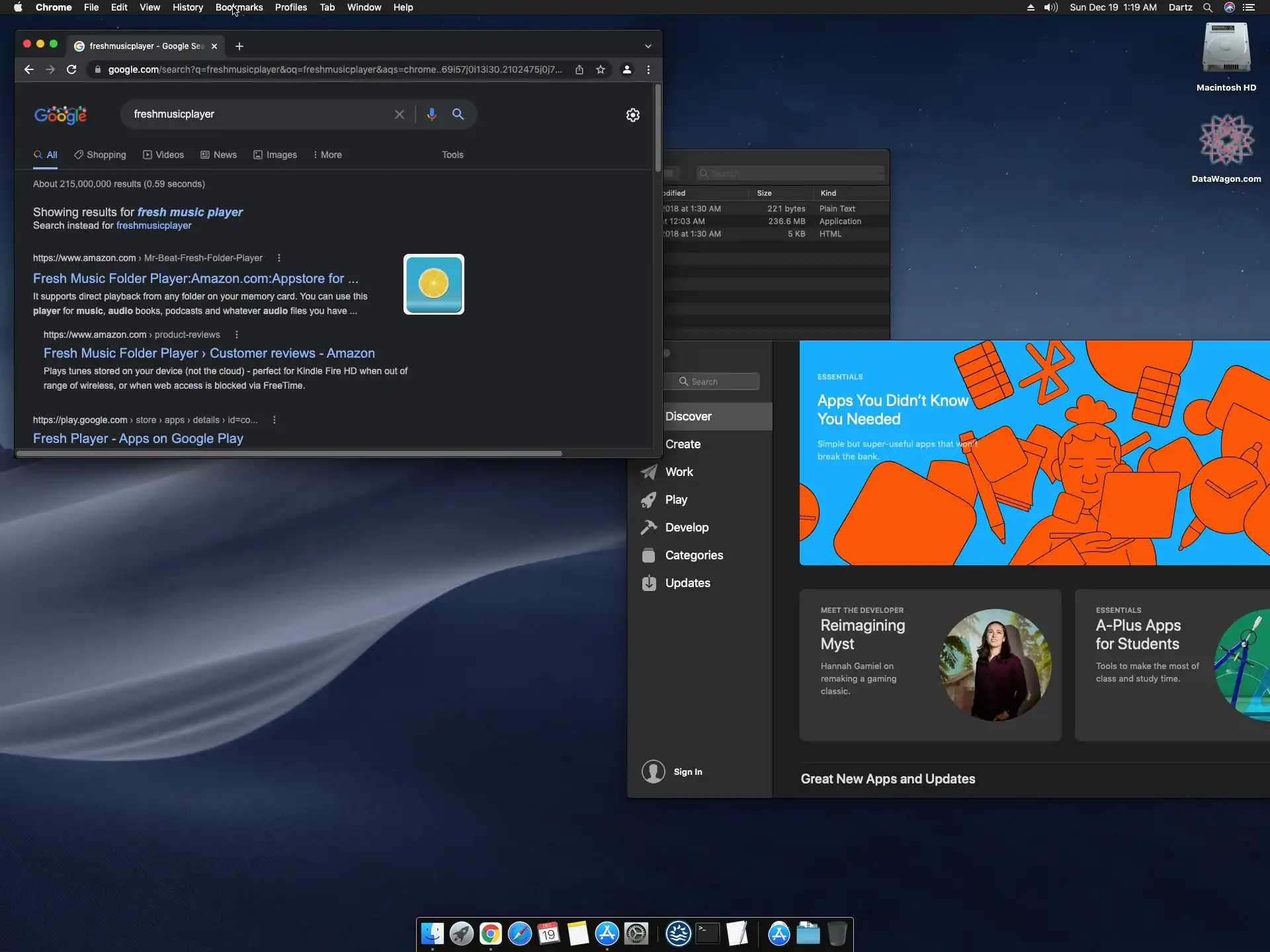This screenshot has width=1270, height=952.
Task: Select Categories in App Store sidebar
Action: [x=694, y=555]
